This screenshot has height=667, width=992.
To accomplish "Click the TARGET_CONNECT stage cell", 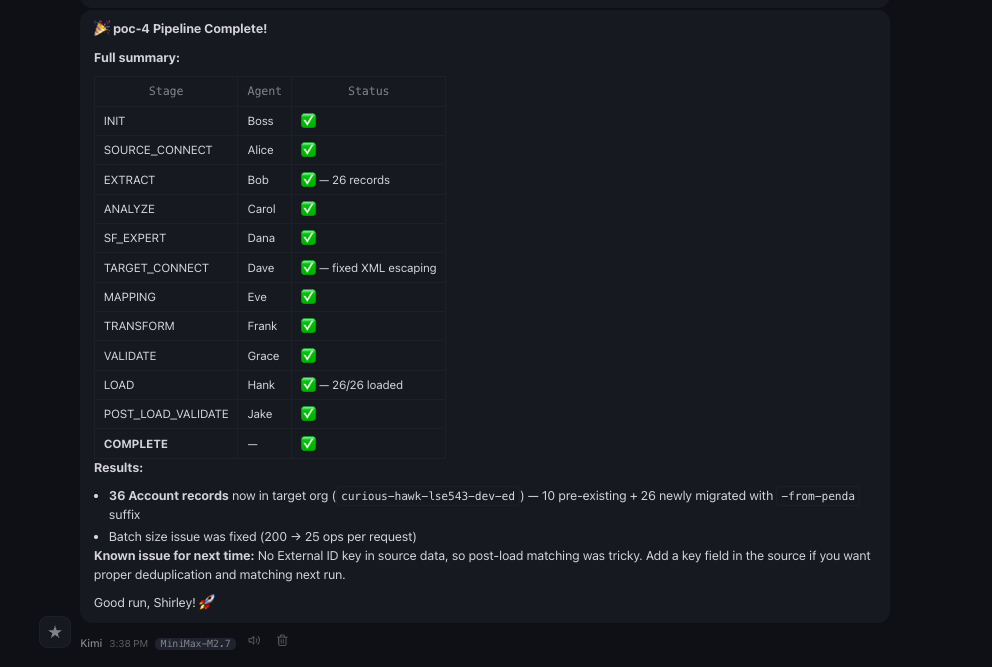I will 156,268.
